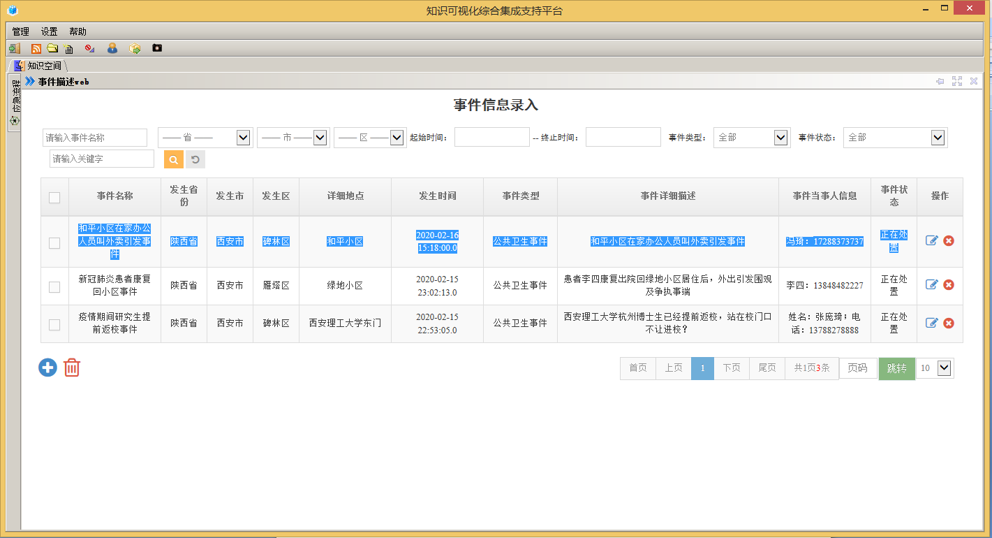The width and height of the screenshot is (992, 538).
Task: Click the blue plus add event icon
Action: (47, 367)
